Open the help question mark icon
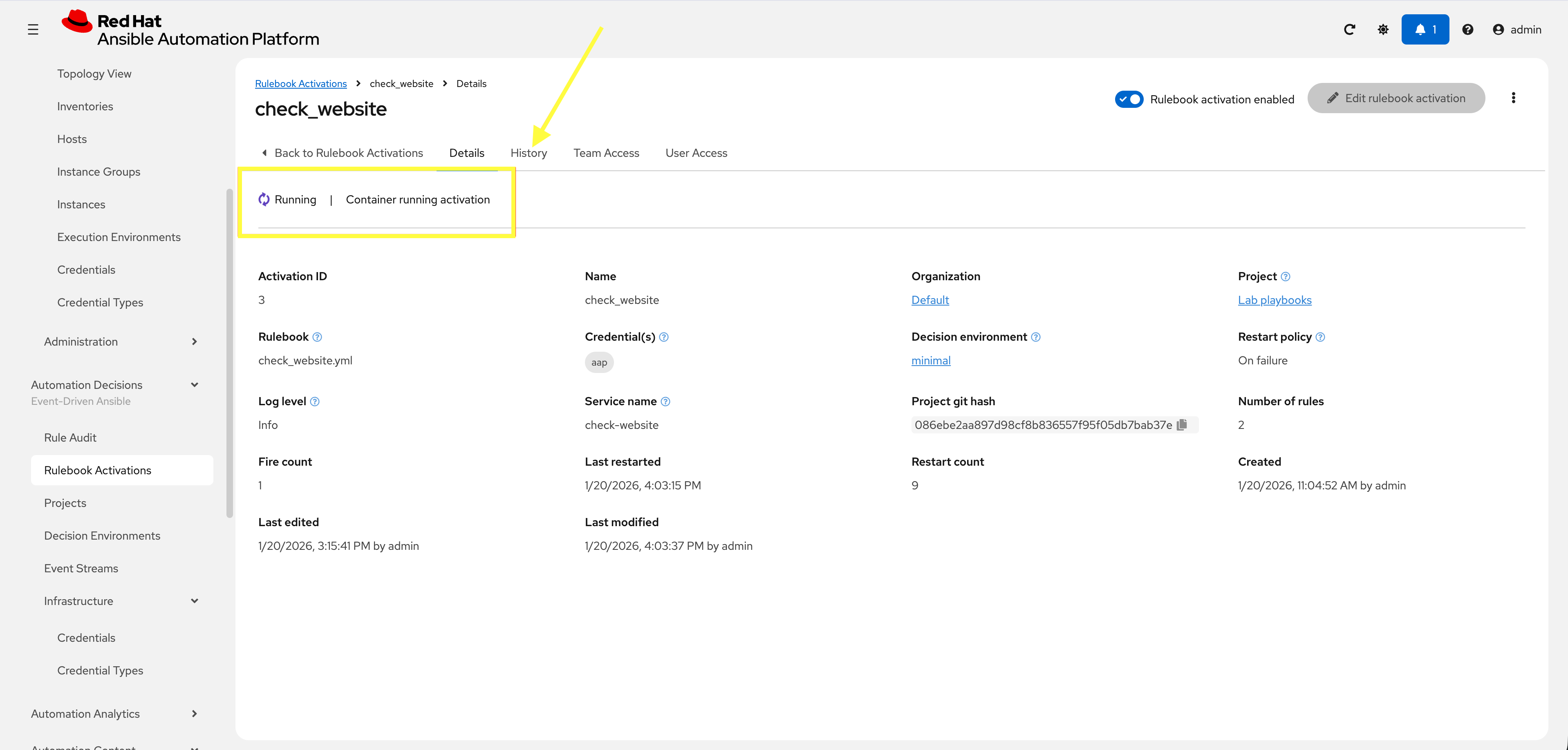1568x750 pixels. (1467, 29)
